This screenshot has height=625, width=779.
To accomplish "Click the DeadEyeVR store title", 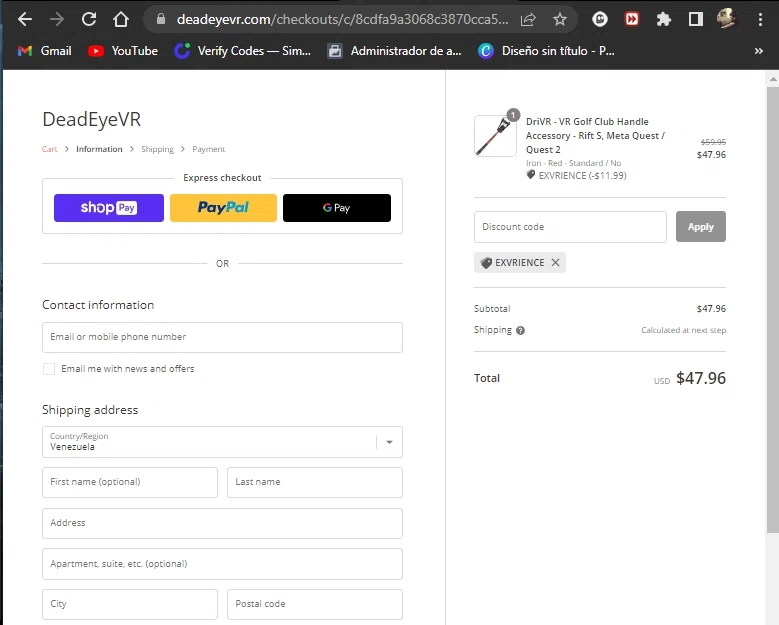I will coord(91,119).
